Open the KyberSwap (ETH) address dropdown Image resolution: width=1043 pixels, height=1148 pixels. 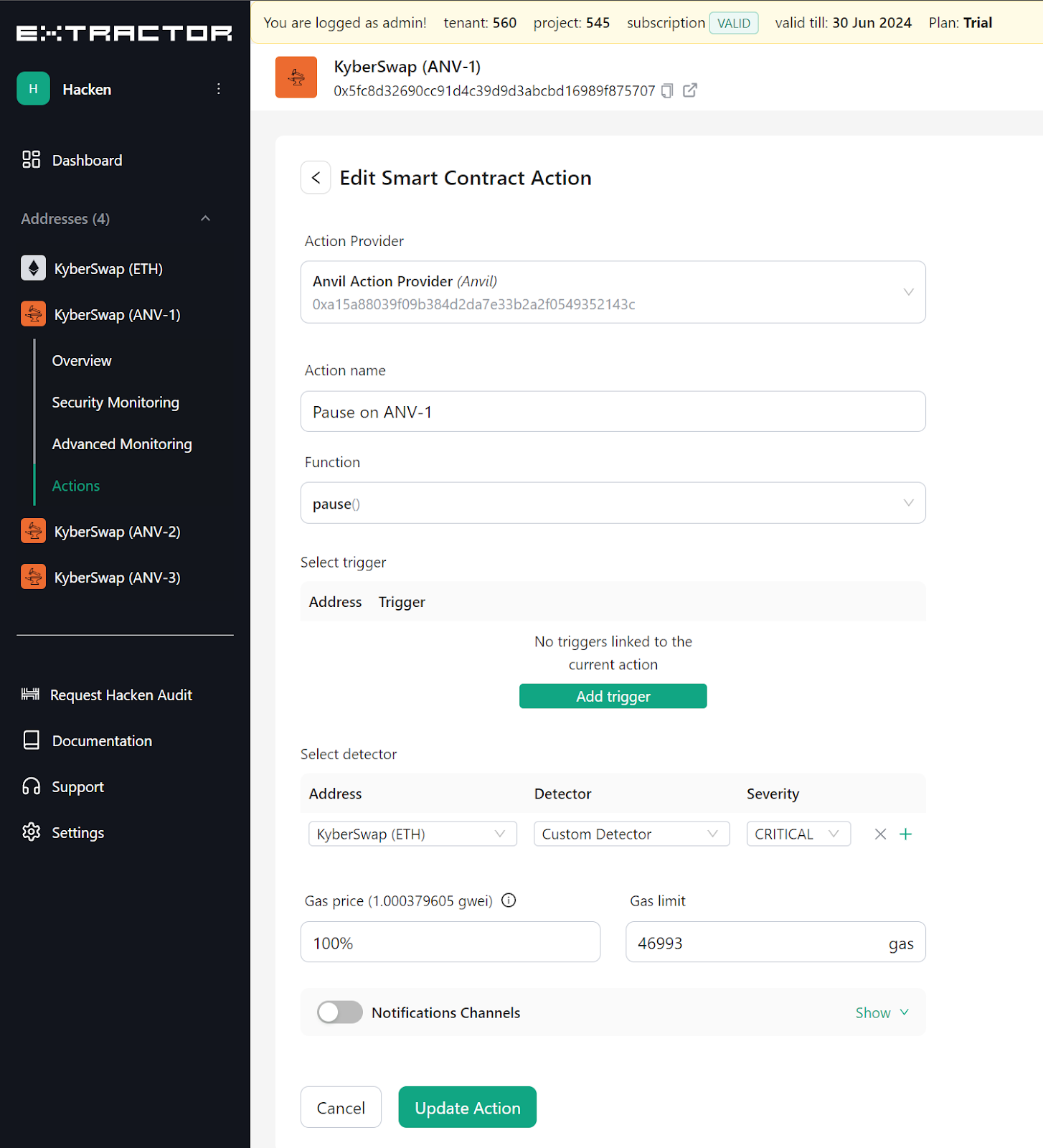(x=412, y=834)
